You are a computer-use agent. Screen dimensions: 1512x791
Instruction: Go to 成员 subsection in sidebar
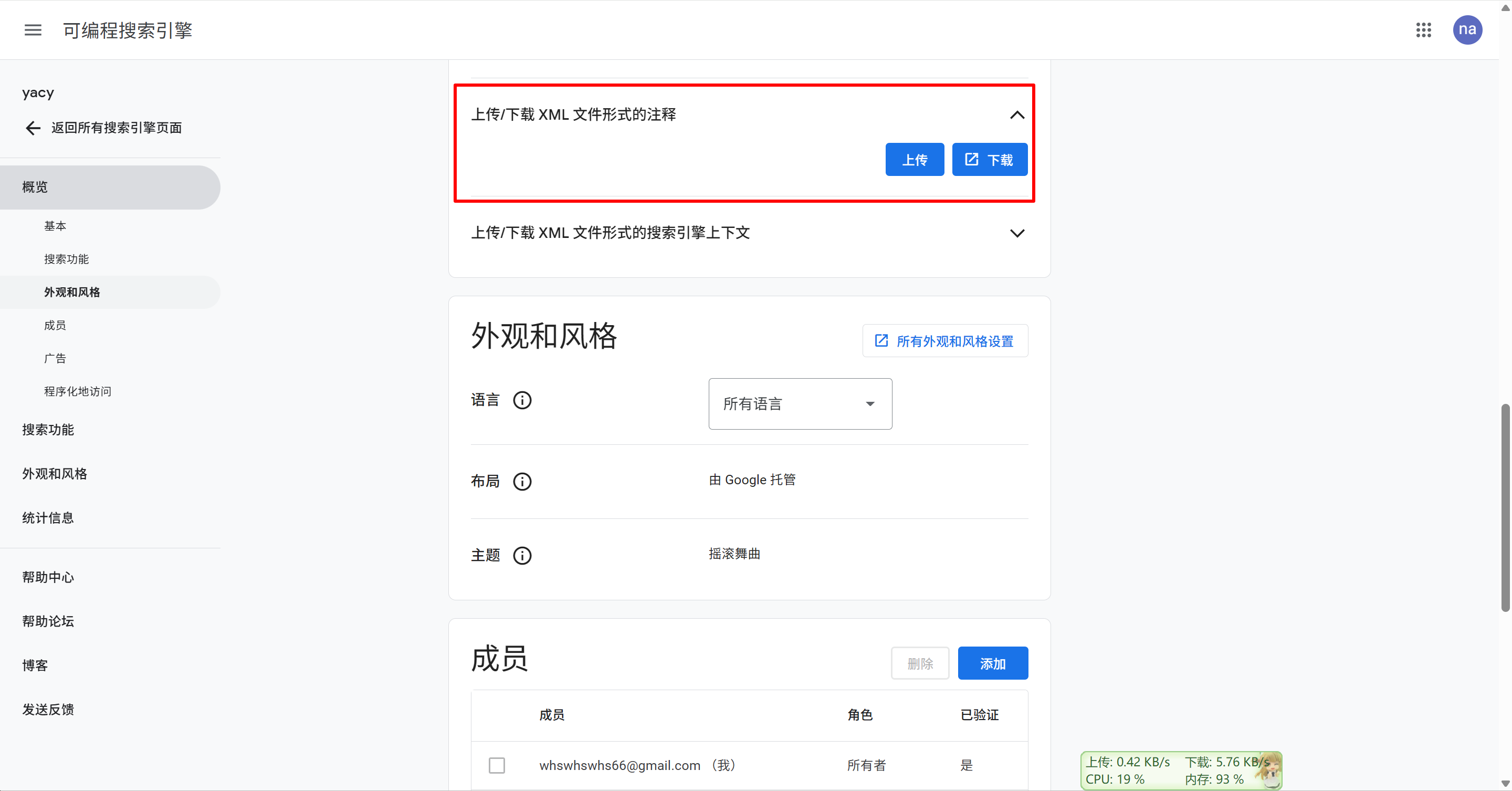tap(55, 325)
